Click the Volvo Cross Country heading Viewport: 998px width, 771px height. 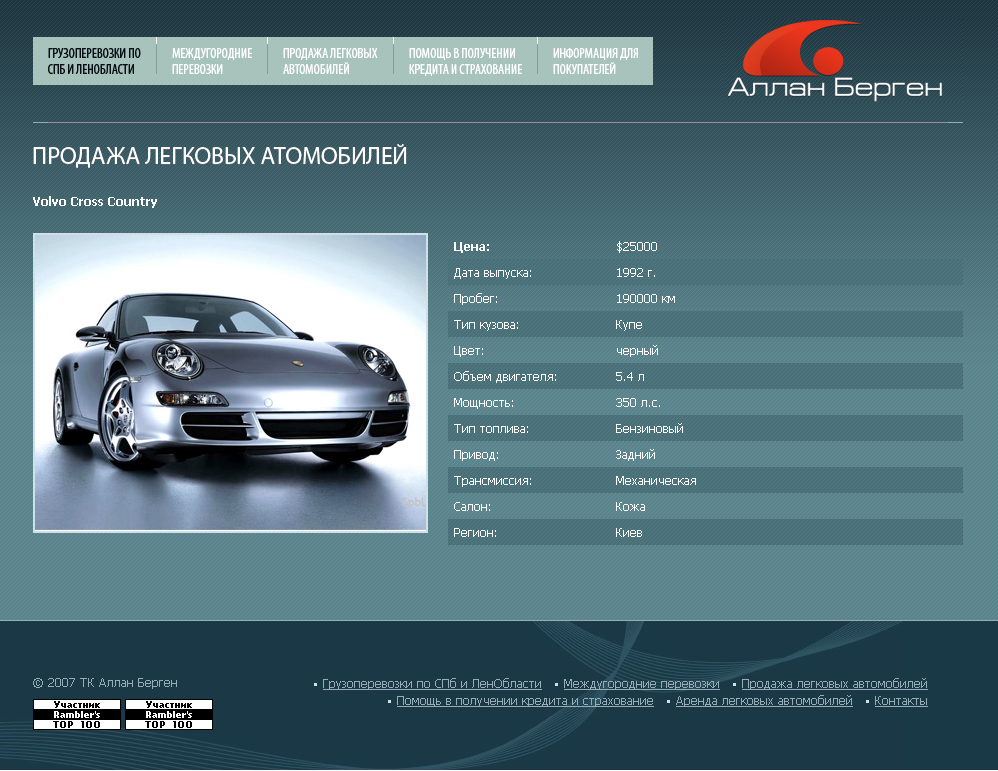point(95,201)
